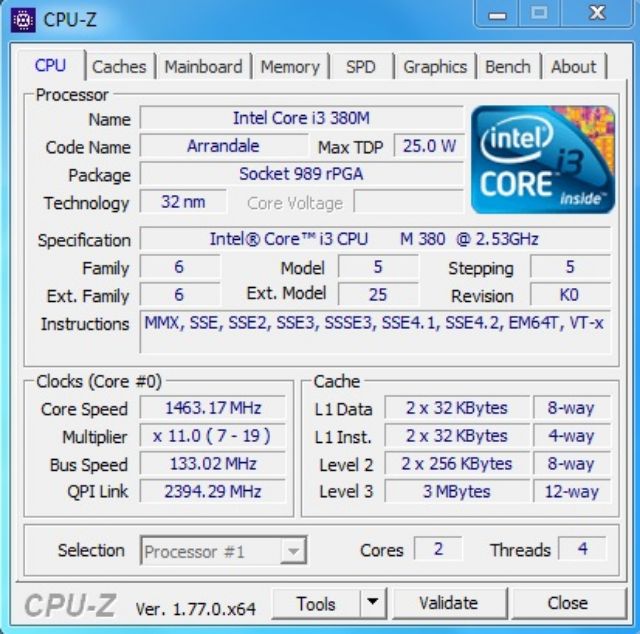Open the Tools dropdown arrow

pyautogui.click(x=373, y=603)
